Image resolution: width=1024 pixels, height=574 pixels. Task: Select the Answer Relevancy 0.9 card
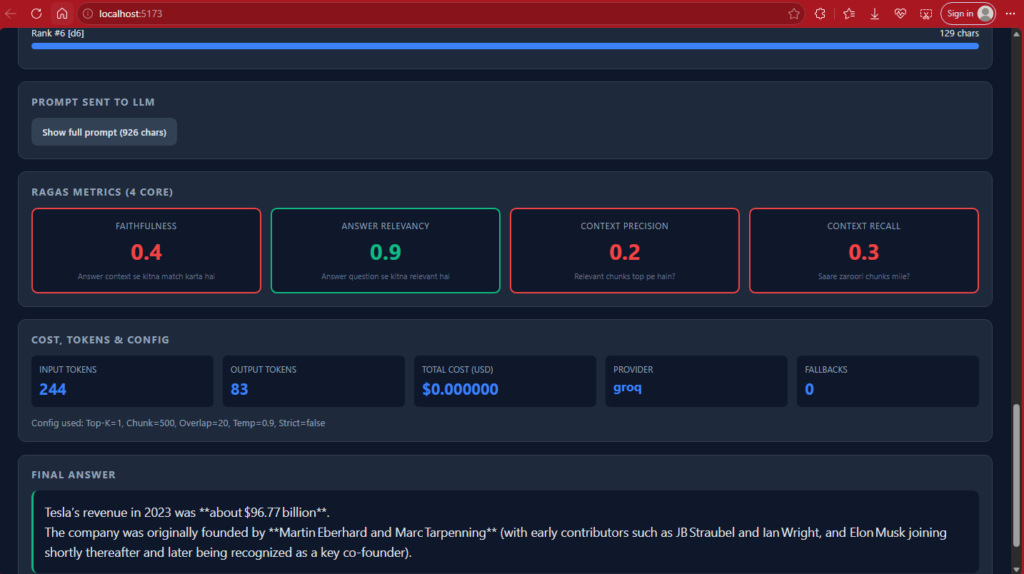(x=385, y=251)
